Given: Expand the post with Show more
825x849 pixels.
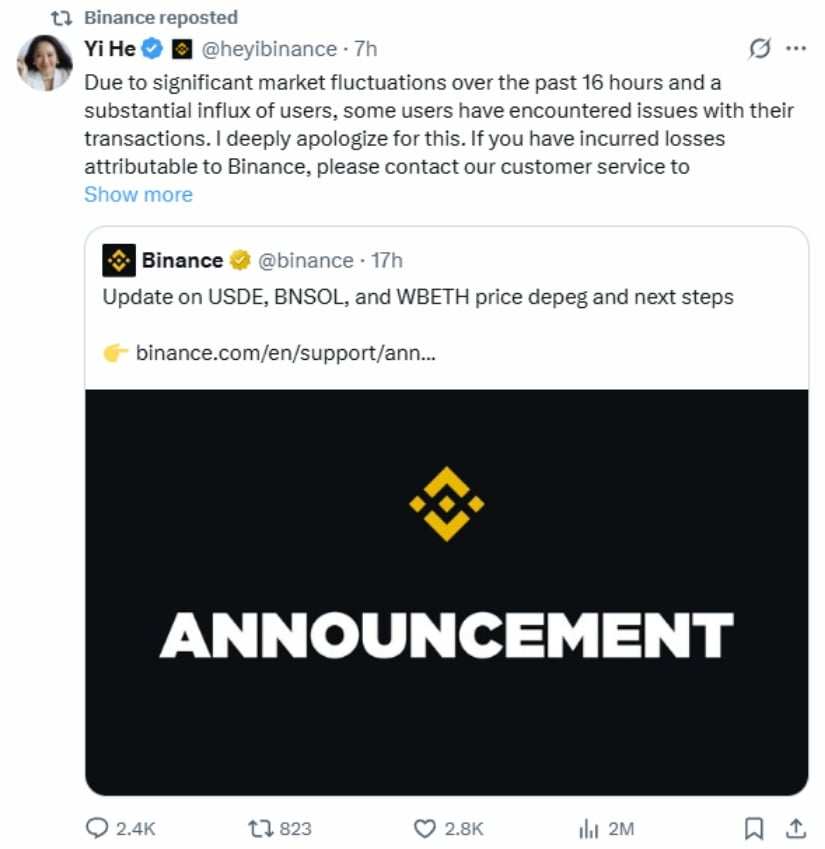Looking at the screenshot, I should [138, 194].
